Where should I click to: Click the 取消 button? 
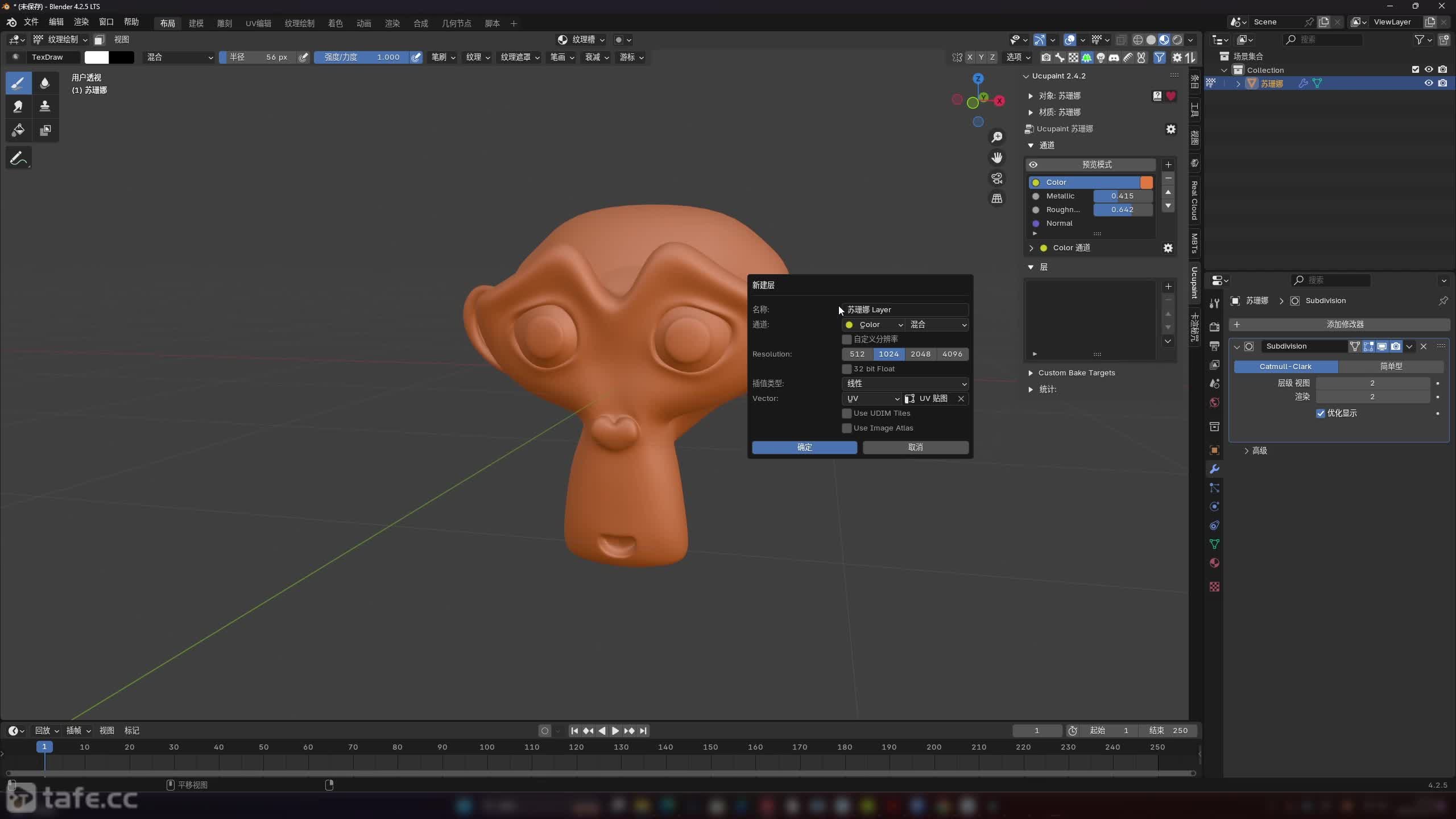pos(915,448)
